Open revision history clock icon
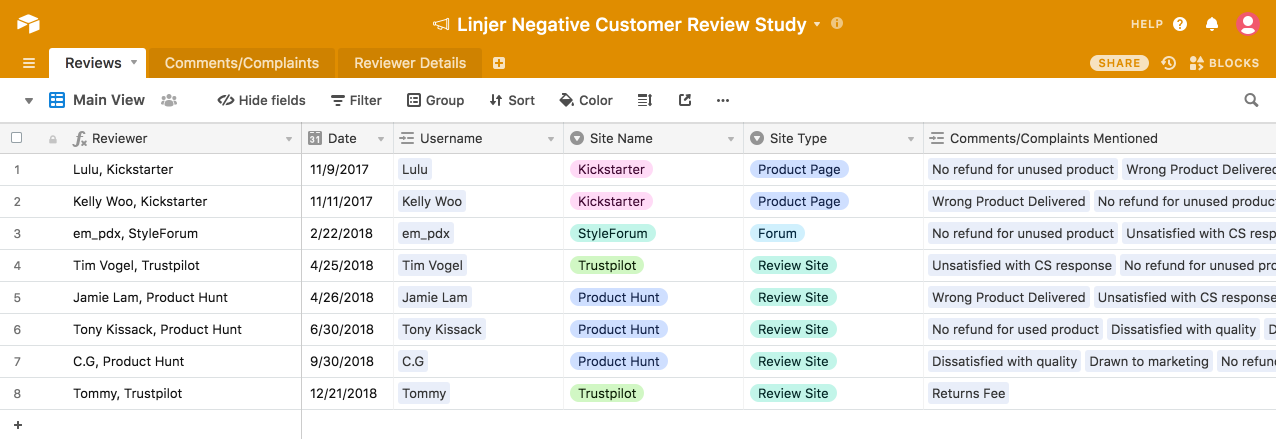Viewport: 1276px width, 439px height. (x=1168, y=63)
